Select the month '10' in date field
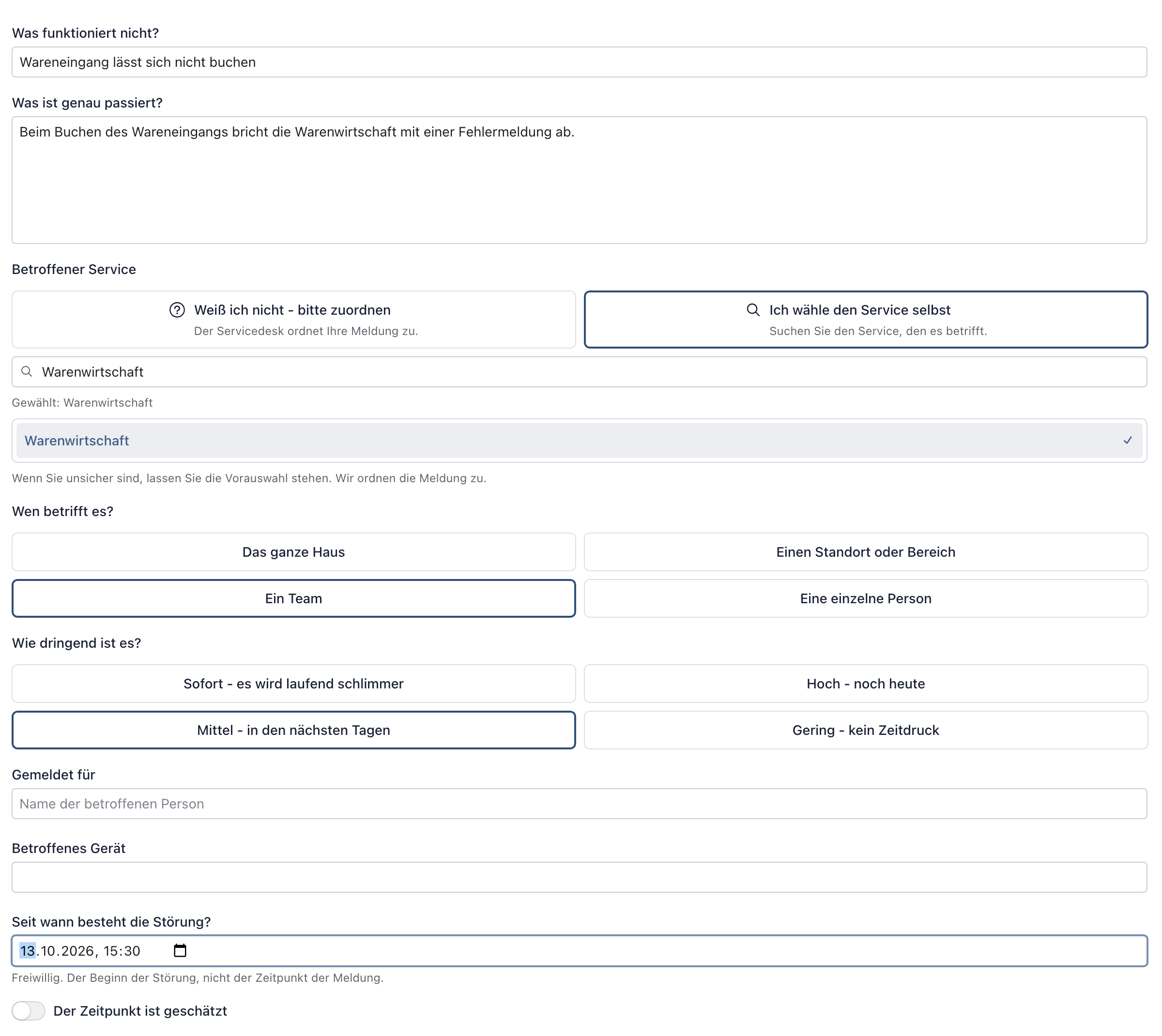1162x1036 pixels. (48, 951)
